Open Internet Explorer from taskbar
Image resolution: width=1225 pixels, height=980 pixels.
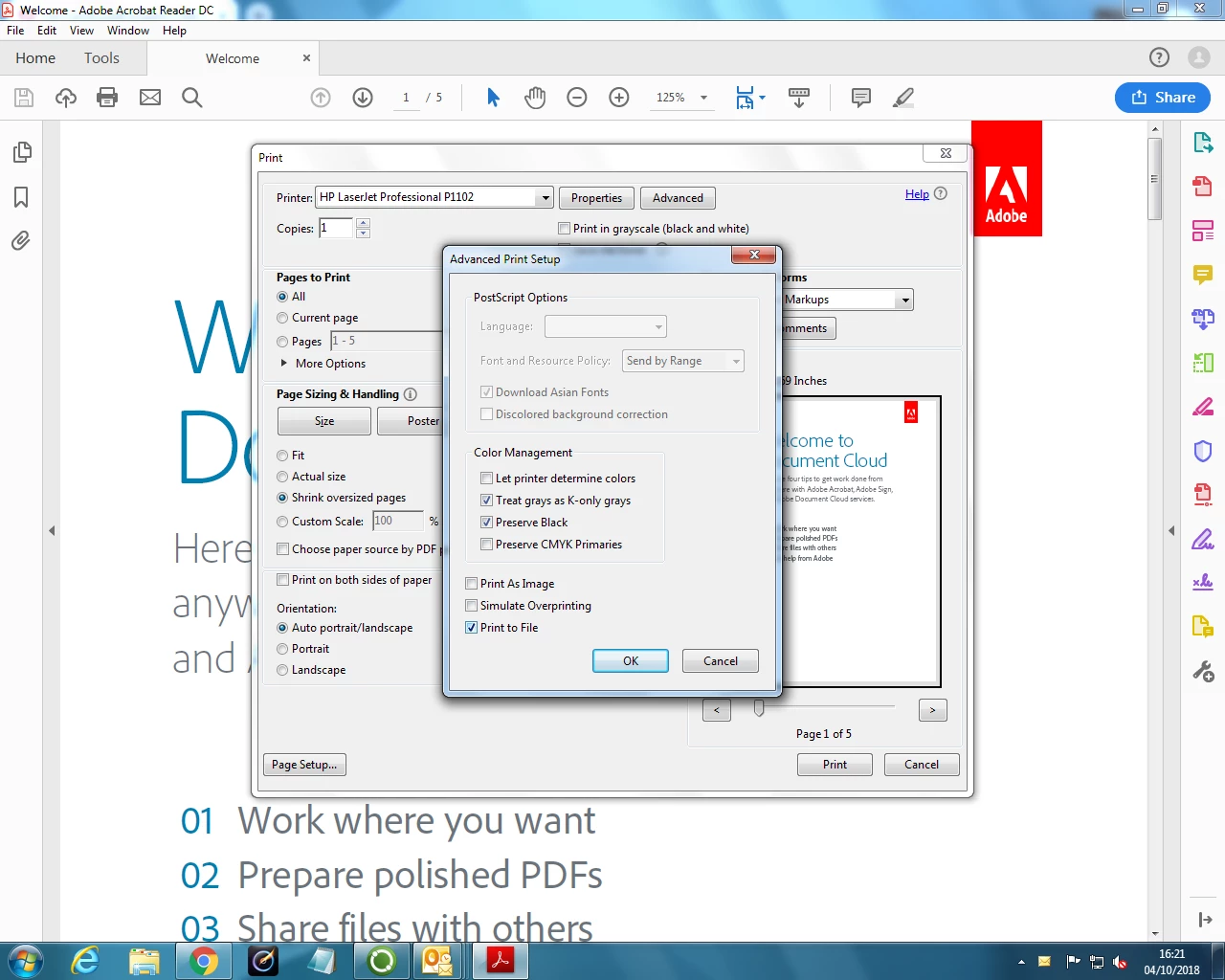(85, 960)
